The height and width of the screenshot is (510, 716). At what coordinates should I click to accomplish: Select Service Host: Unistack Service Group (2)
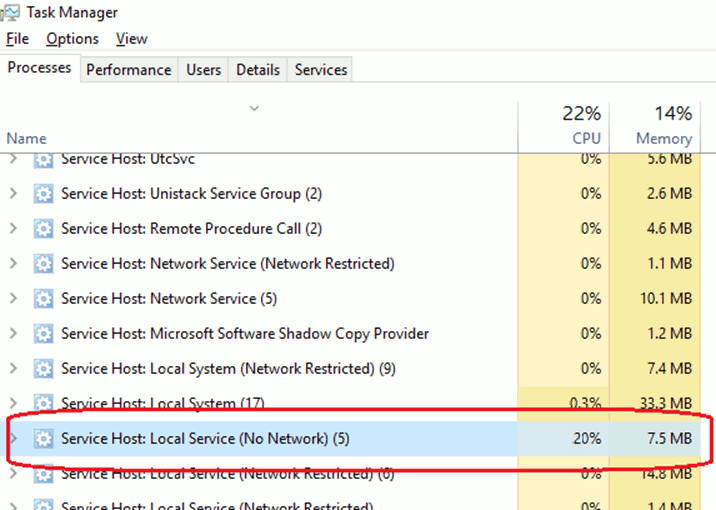pos(191,194)
